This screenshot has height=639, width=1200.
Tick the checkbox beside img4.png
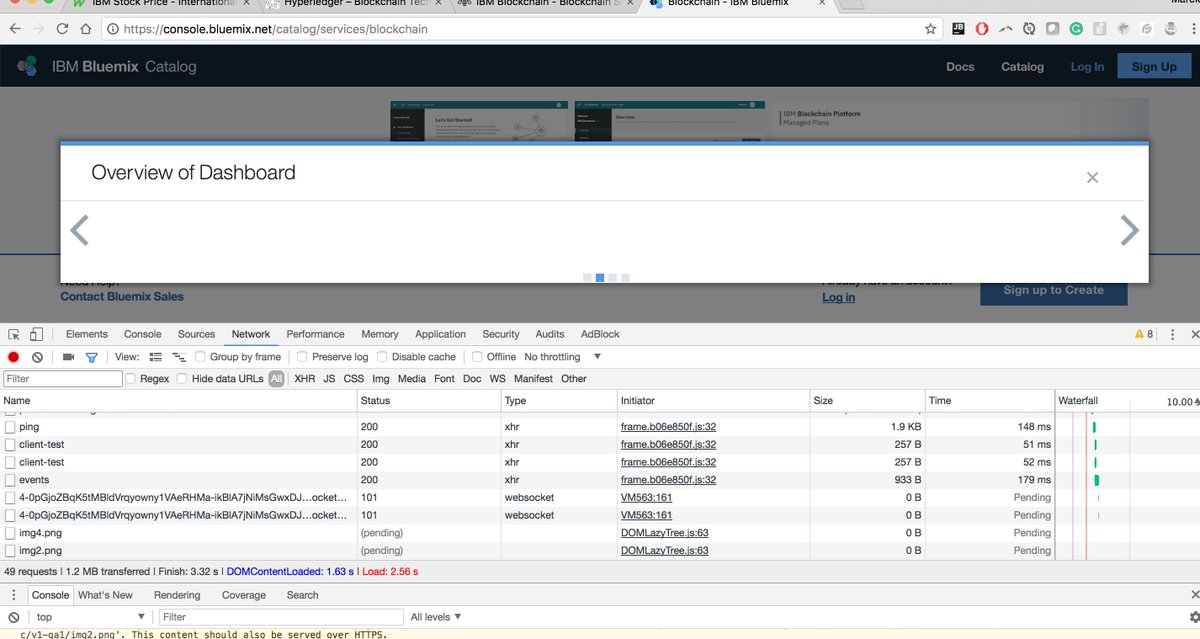[x=10, y=533]
